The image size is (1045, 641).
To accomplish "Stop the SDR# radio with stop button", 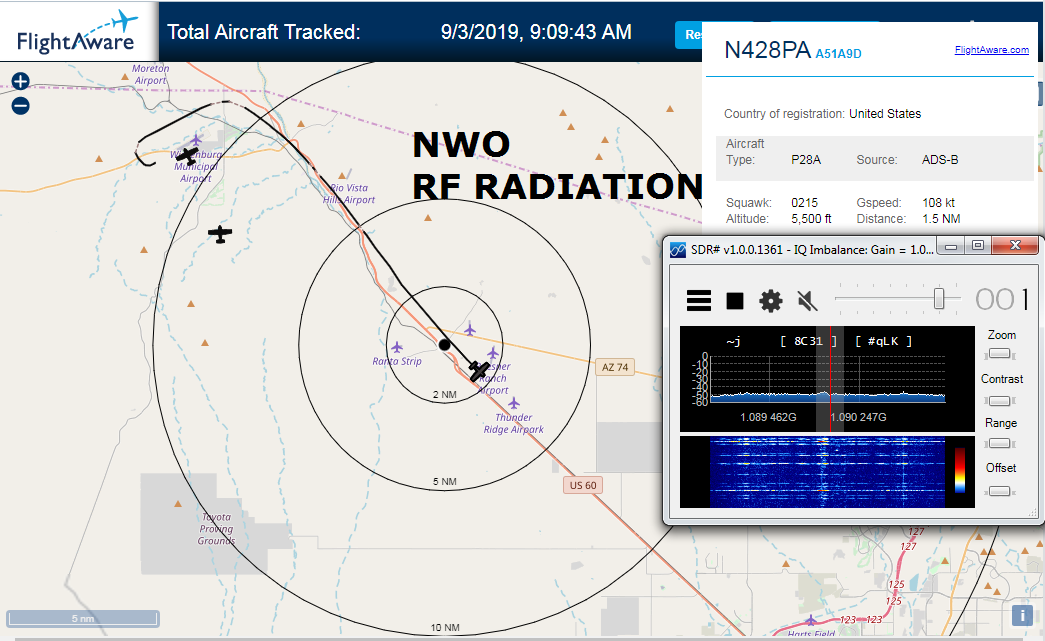I will pos(734,301).
